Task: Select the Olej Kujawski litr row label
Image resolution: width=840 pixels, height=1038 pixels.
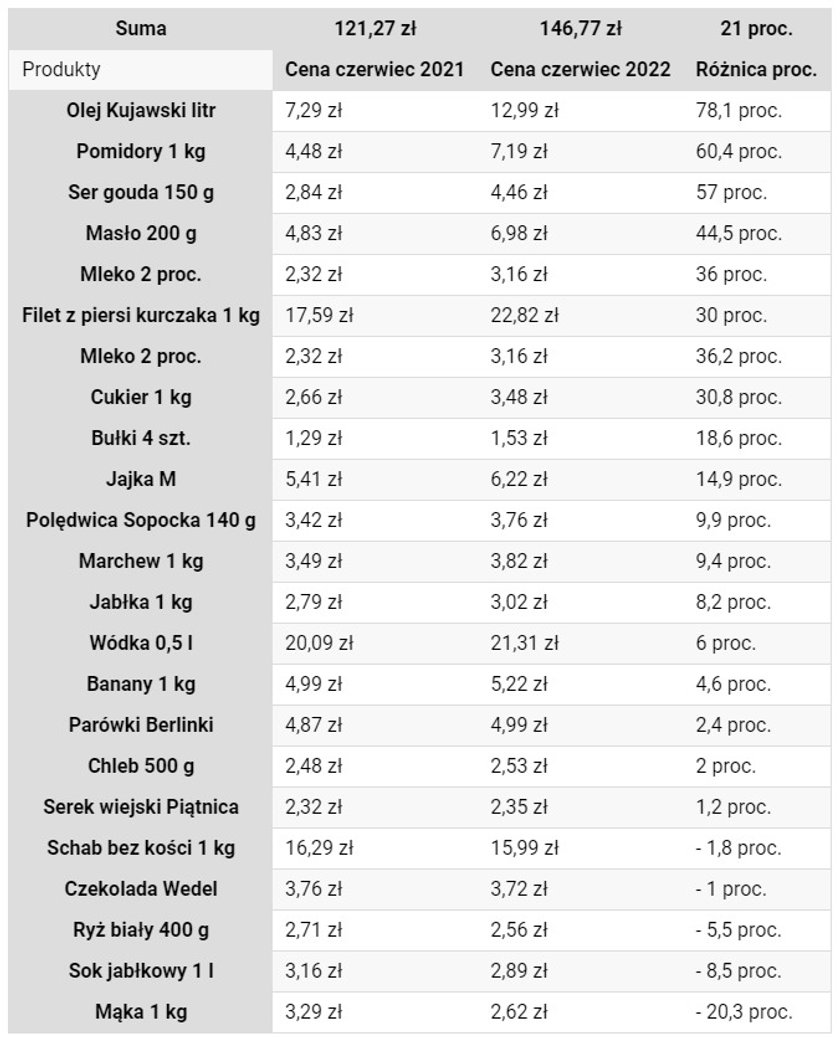Action: (x=141, y=111)
